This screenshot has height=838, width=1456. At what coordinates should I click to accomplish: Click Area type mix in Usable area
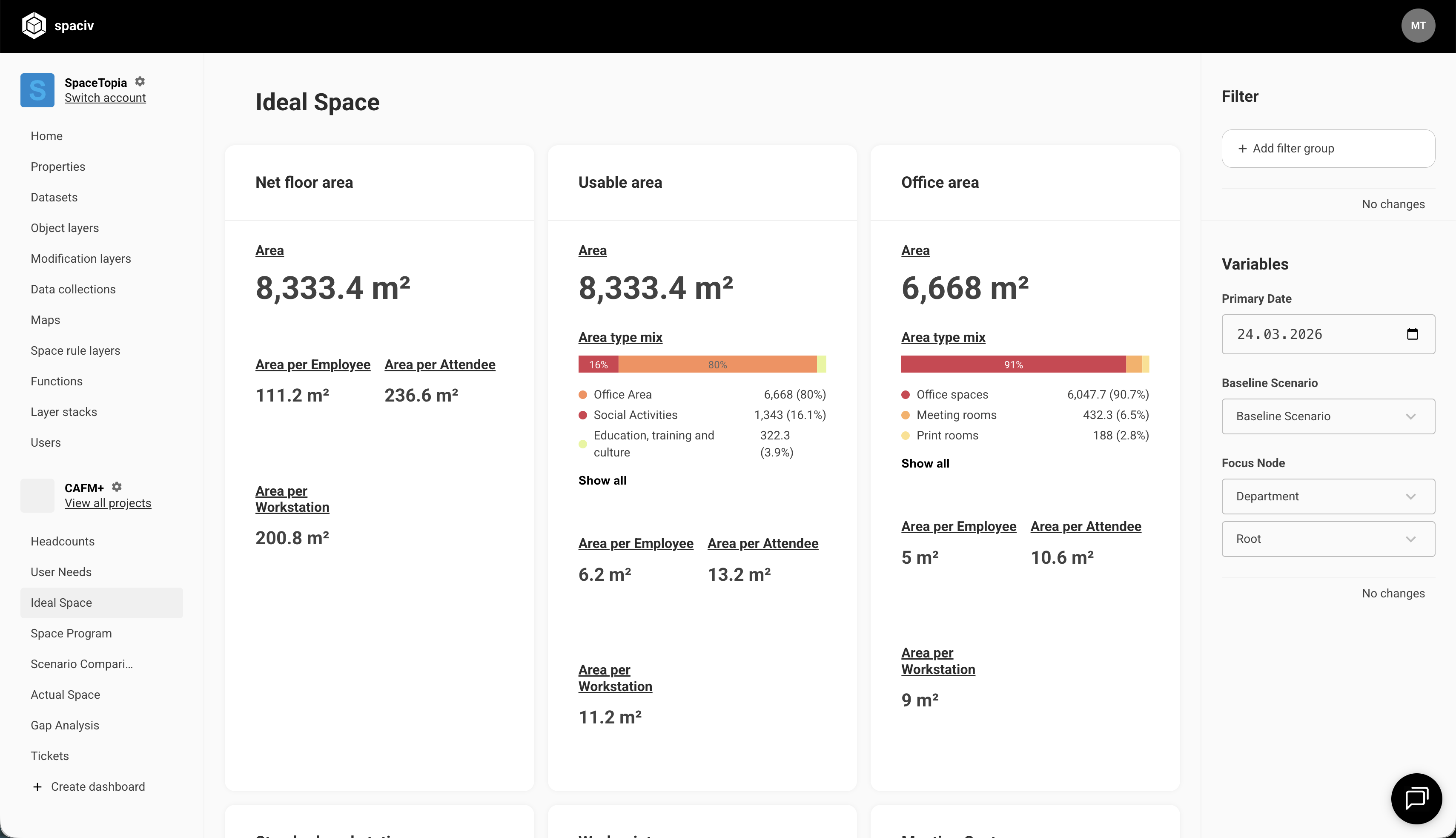620,337
